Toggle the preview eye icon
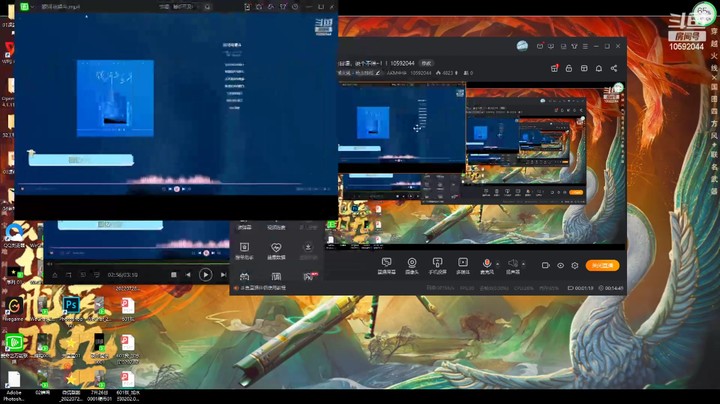The image size is (720, 404). (x=560, y=265)
